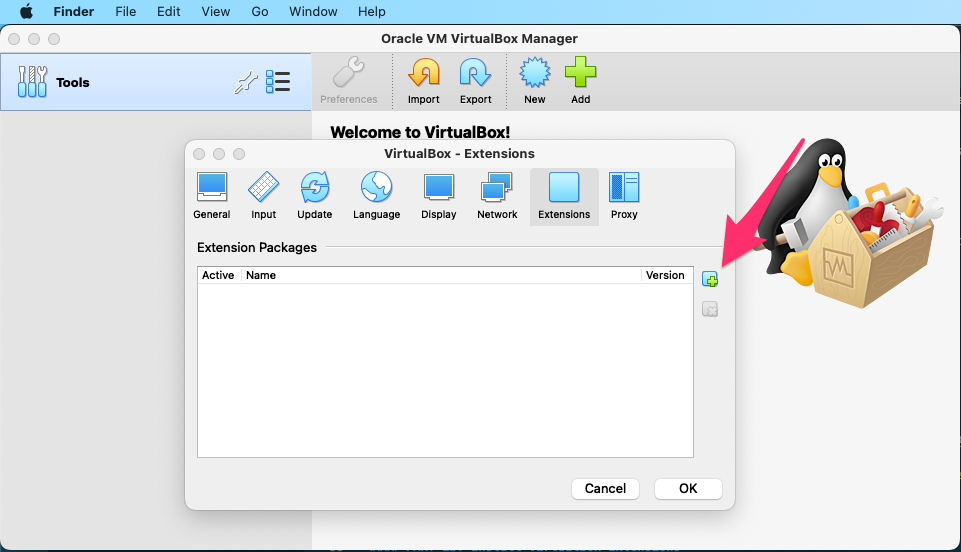Open the Window menu
Image resolution: width=961 pixels, height=552 pixels.
[313, 12]
